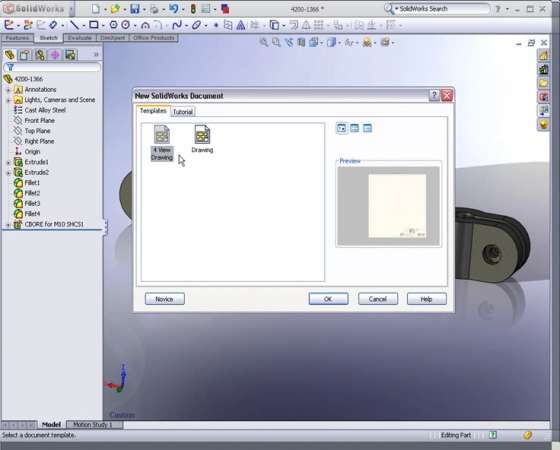Select Fillet3 in the feature tree

(32, 203)
